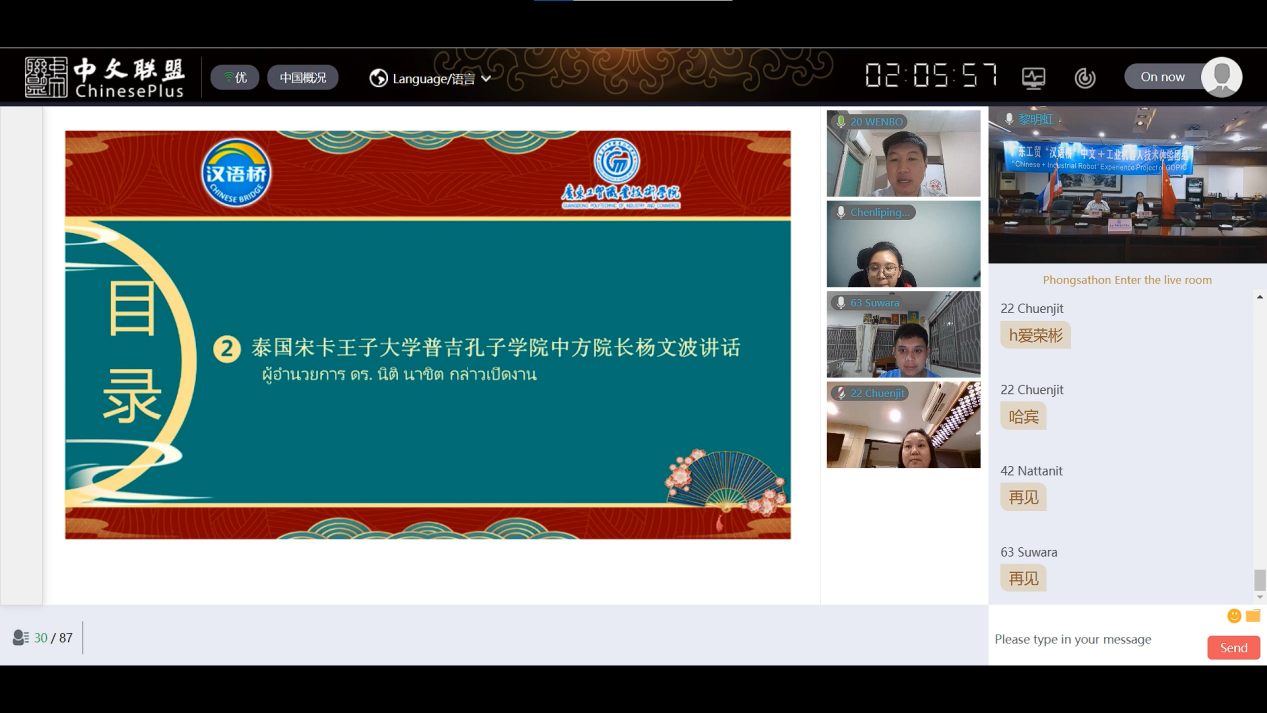Click 再见 message from 63 Suwara
Image resolution: width=1267 pixels, height=713 pixels.
1023,578
